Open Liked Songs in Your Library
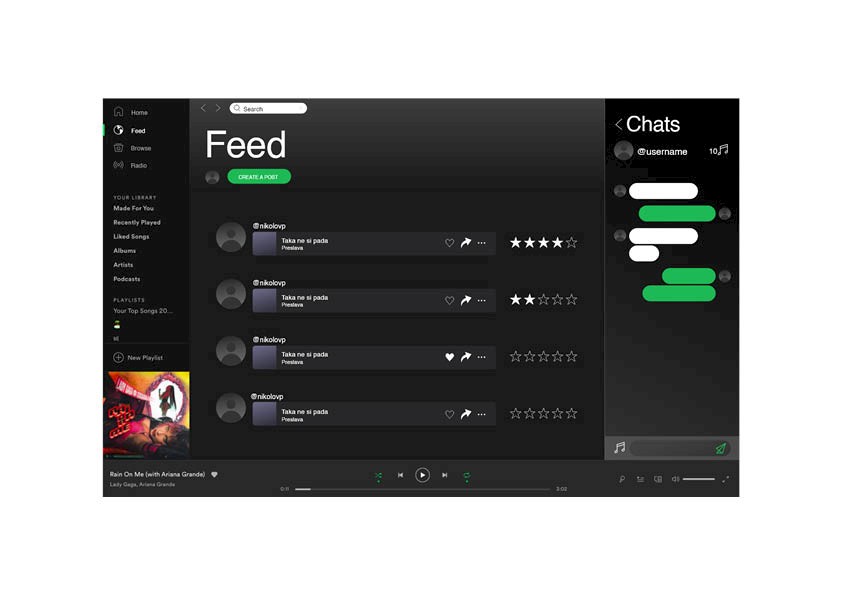842x595 pixels. 131,236
